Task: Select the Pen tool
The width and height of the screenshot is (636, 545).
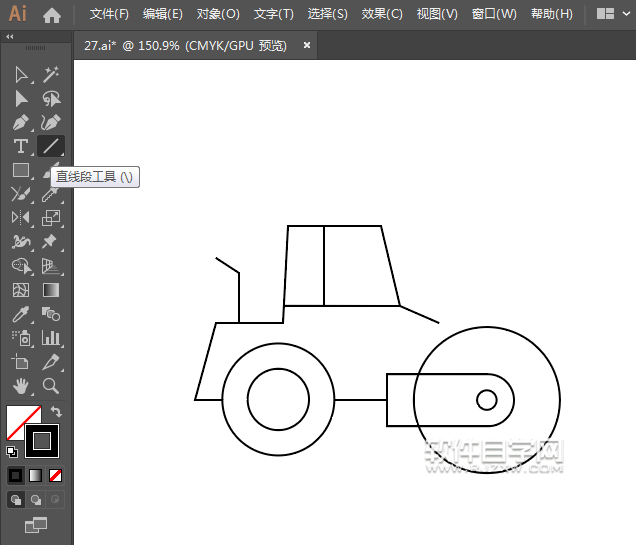Action: coord(21,123)
